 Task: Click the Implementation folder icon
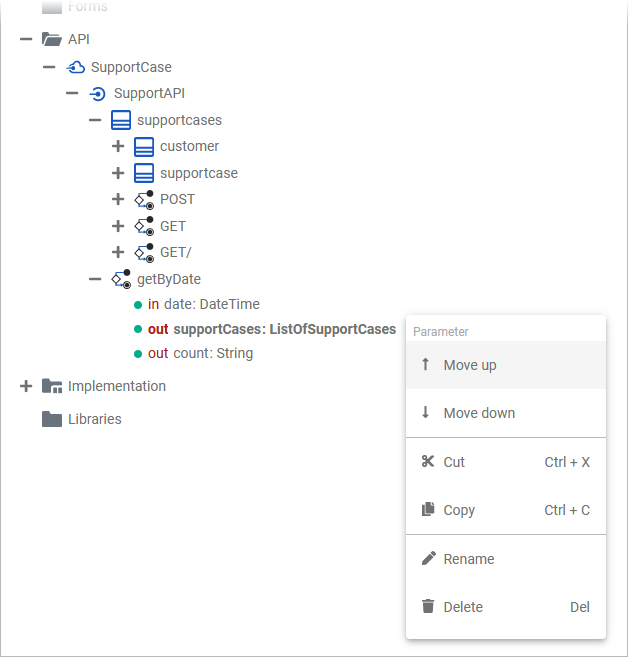pyautogui.click(x=52, y=386)
